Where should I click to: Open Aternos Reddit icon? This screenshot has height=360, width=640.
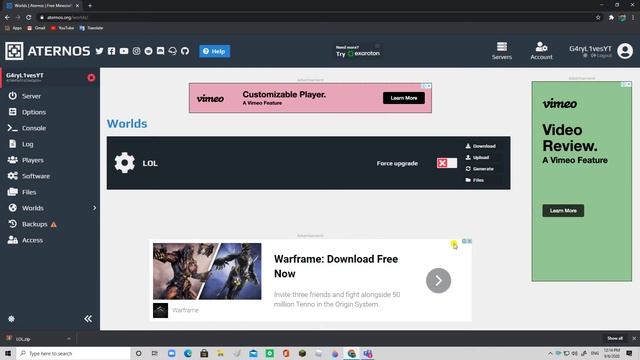coord(149,51)
